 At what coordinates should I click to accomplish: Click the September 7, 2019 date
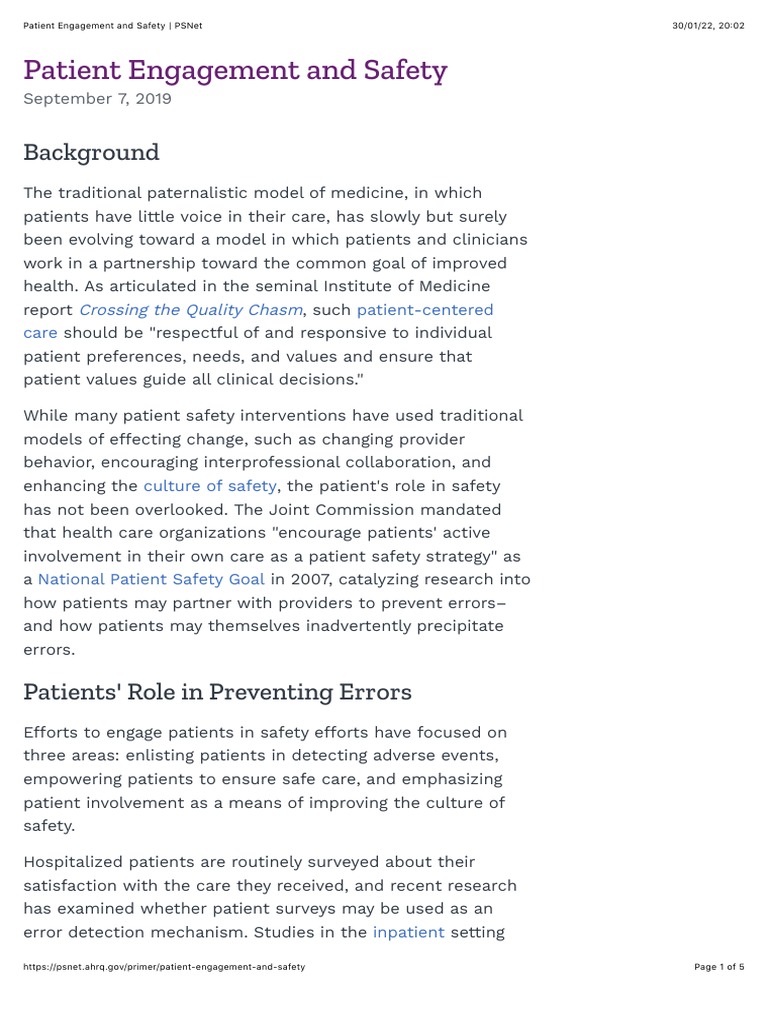(97, 99)
